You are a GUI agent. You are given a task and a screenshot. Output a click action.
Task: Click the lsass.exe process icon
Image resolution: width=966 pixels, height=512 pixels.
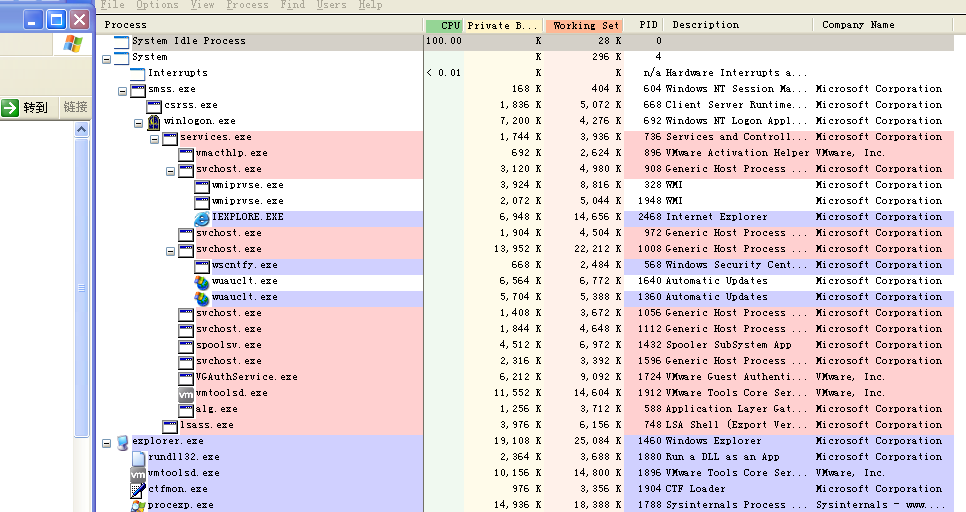[x=169, y=426]
